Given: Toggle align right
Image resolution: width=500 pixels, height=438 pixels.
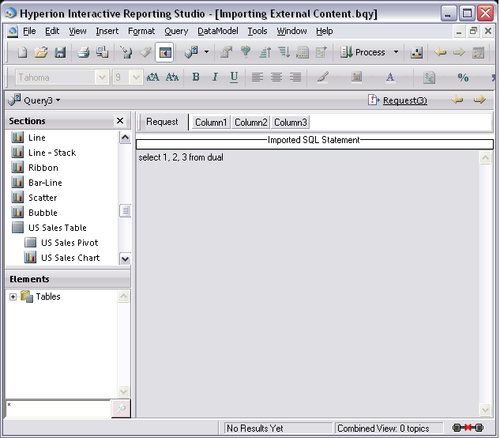Looking at the screenshot, I should point(295,77).
